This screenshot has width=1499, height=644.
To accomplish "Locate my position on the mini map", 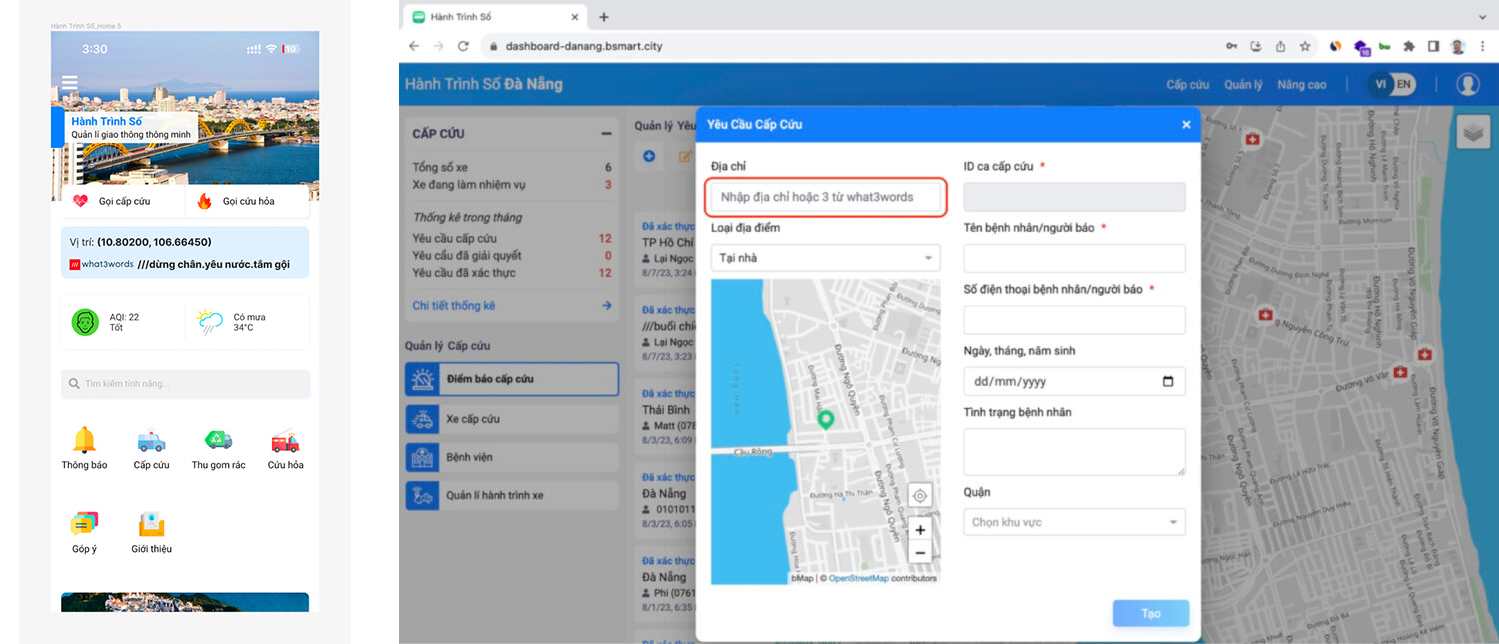I will (920, 495).
